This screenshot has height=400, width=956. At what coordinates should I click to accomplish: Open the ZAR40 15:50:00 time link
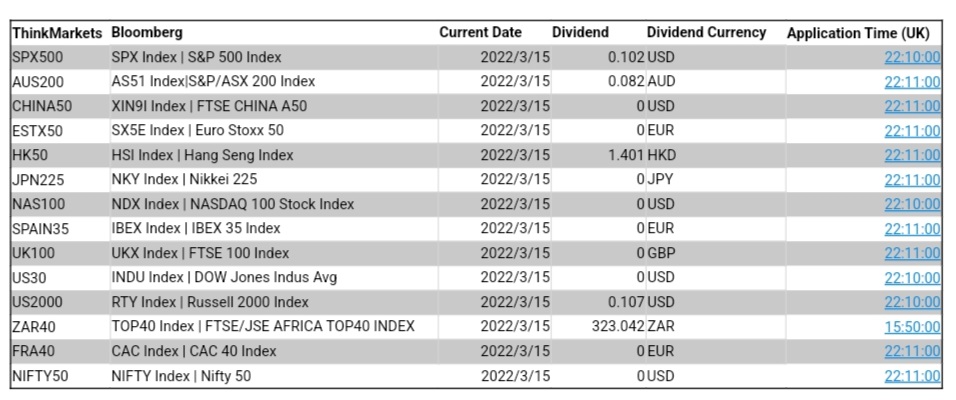tap(912, 327)
